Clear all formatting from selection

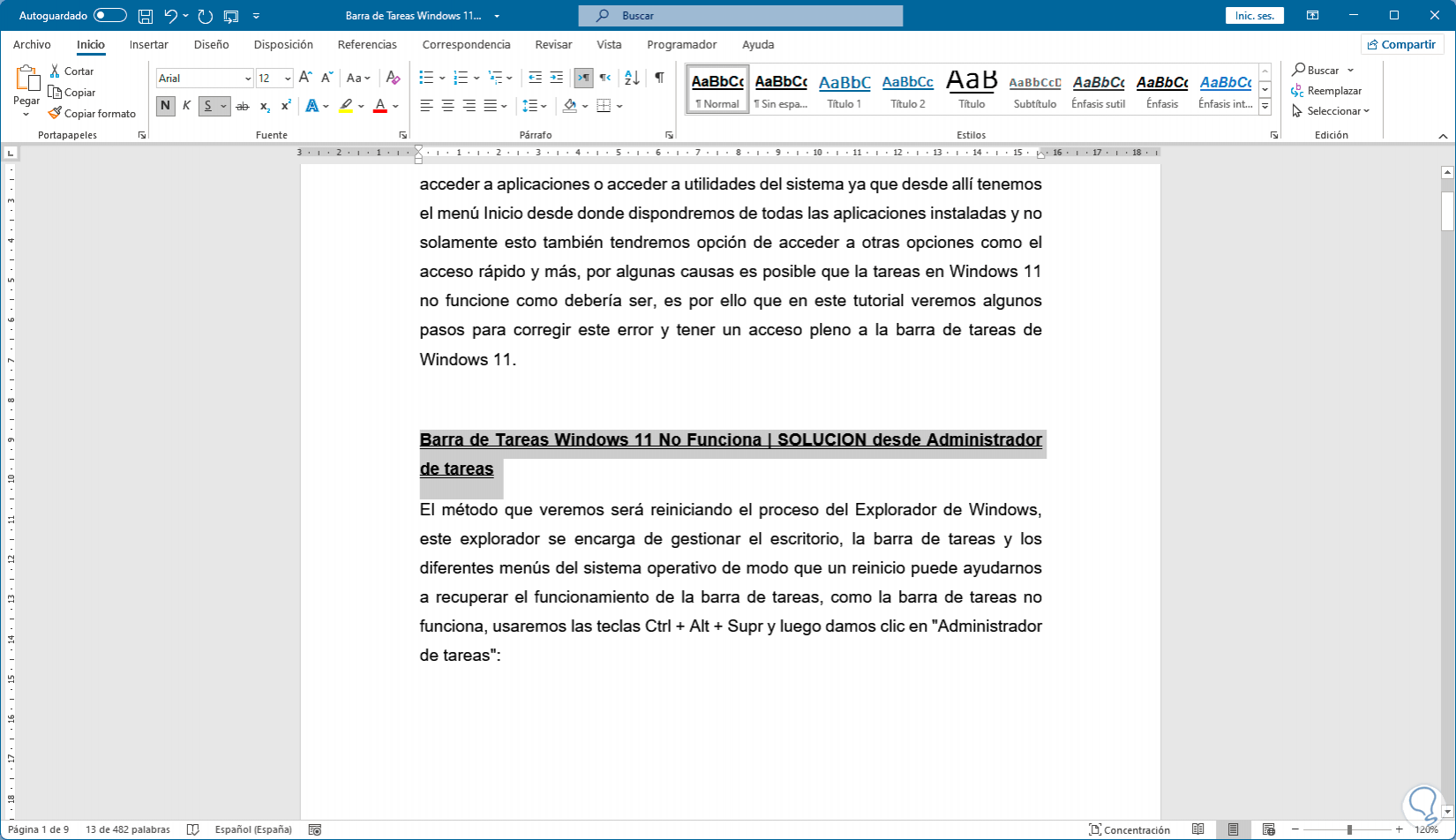tap(394, 78)
